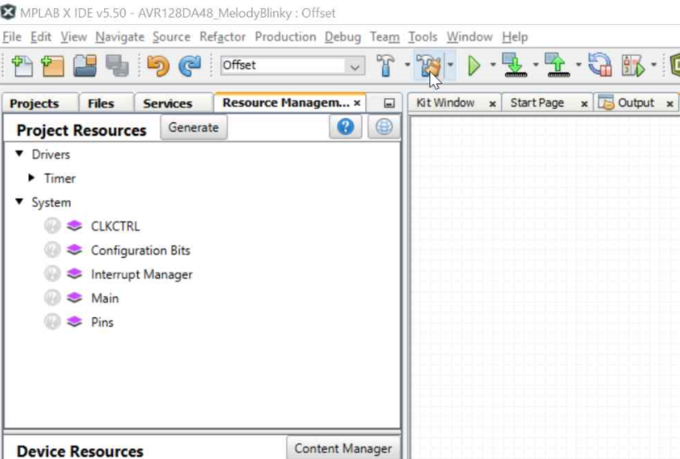Click the Undo arrow icon

(x=158, y=66)
